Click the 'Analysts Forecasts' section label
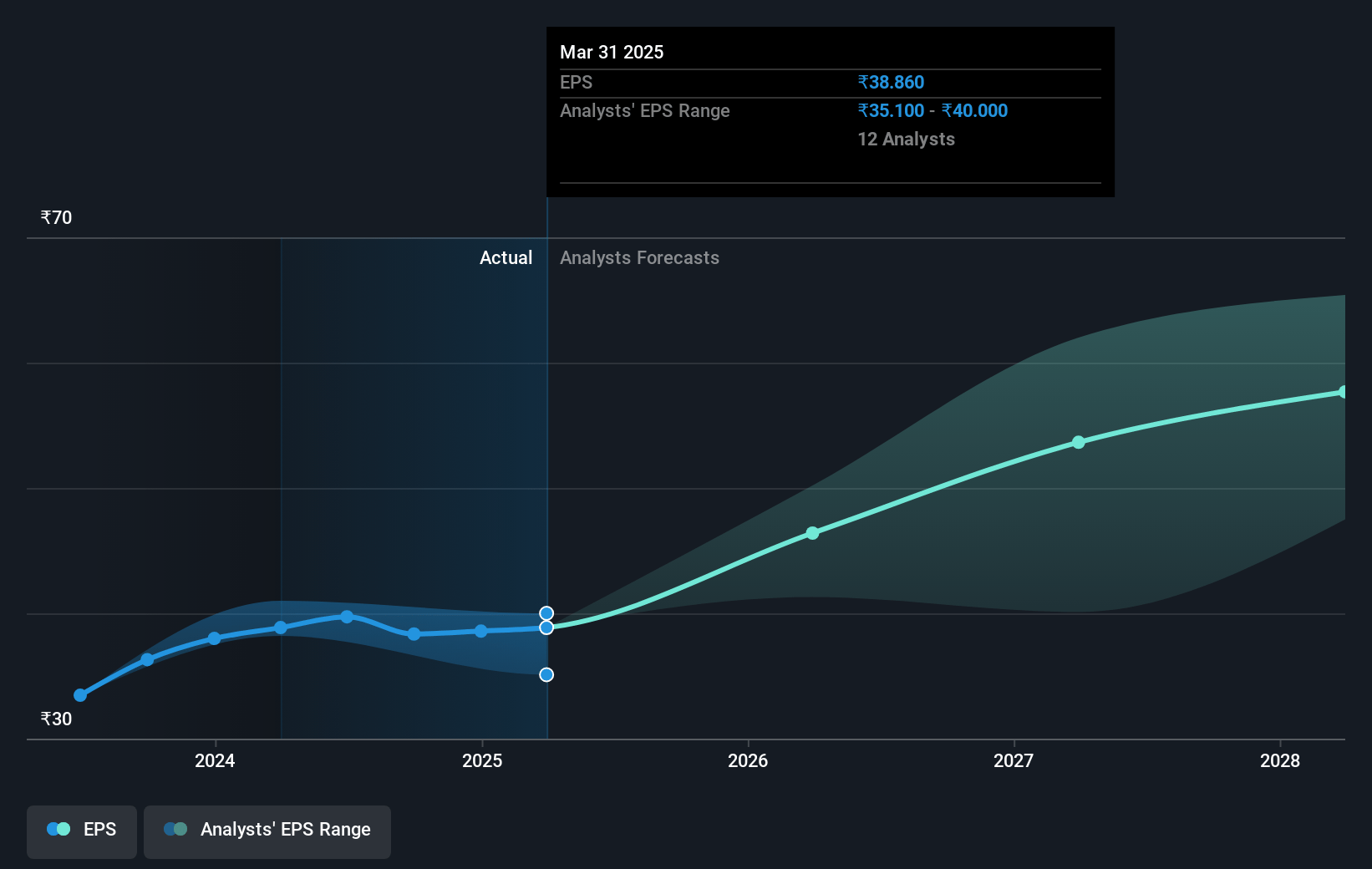 (x=639, y=258)
